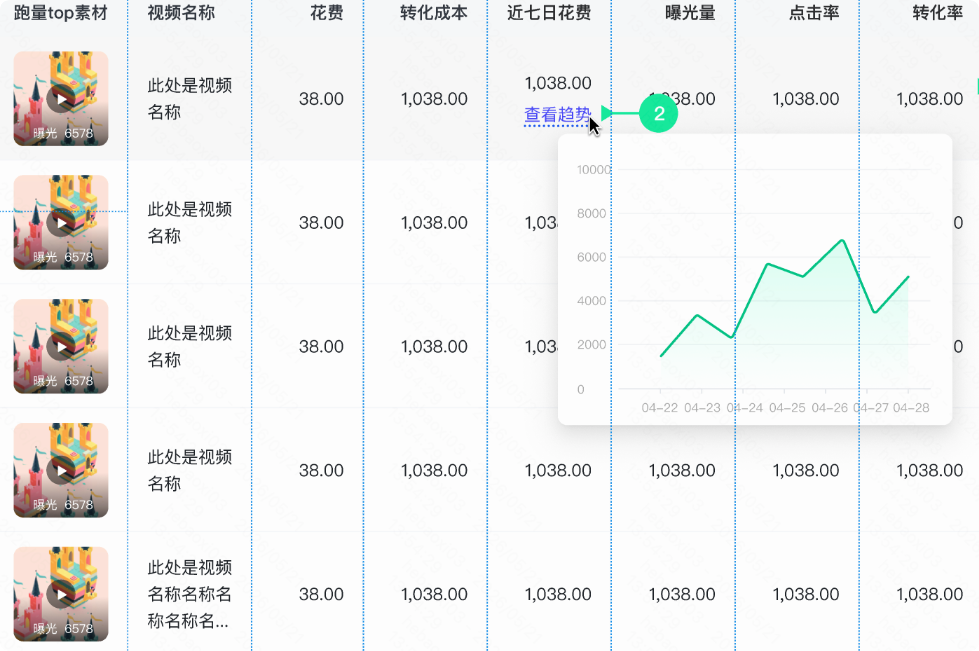Screen dimensions: 979x651
Task: Click the 点击率 value in the truncated-name row
Action: pyautogui.click(x=805, y=594)
